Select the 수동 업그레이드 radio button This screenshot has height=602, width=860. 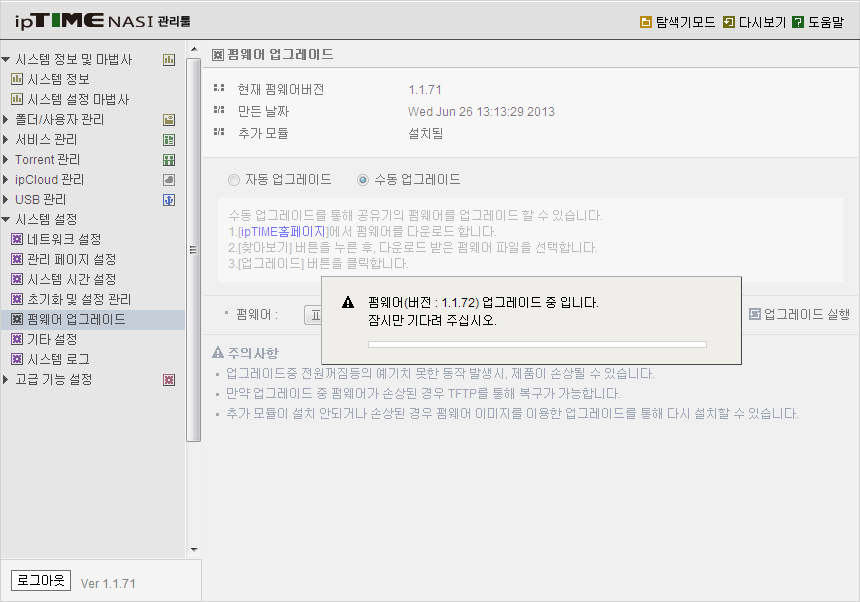point(363,180)
